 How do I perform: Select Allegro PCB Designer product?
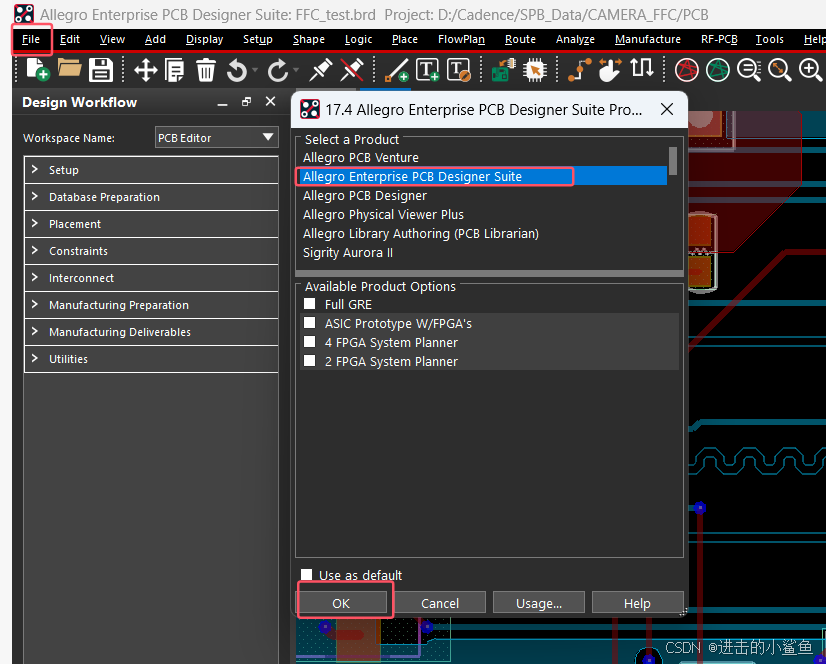click(483, 196)
